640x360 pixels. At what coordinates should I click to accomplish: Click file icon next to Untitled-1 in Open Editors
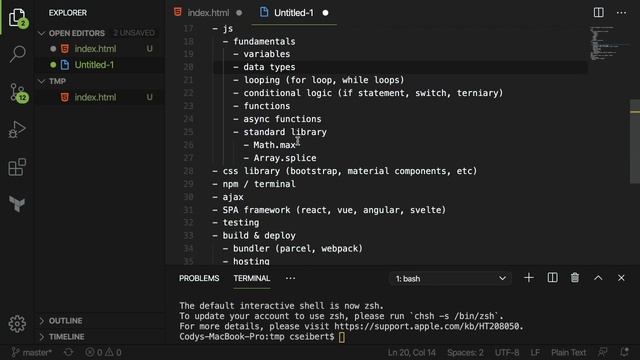pyautogui.click(x=64, y=65)
